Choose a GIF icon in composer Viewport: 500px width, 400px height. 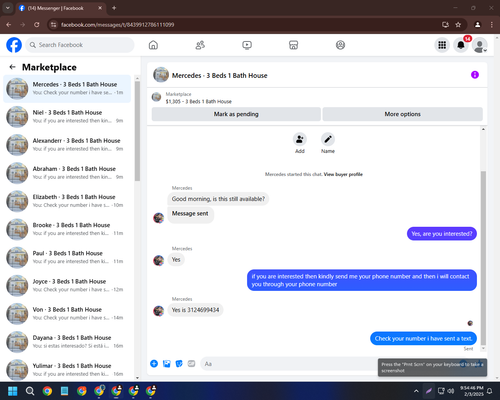point(191,364)
